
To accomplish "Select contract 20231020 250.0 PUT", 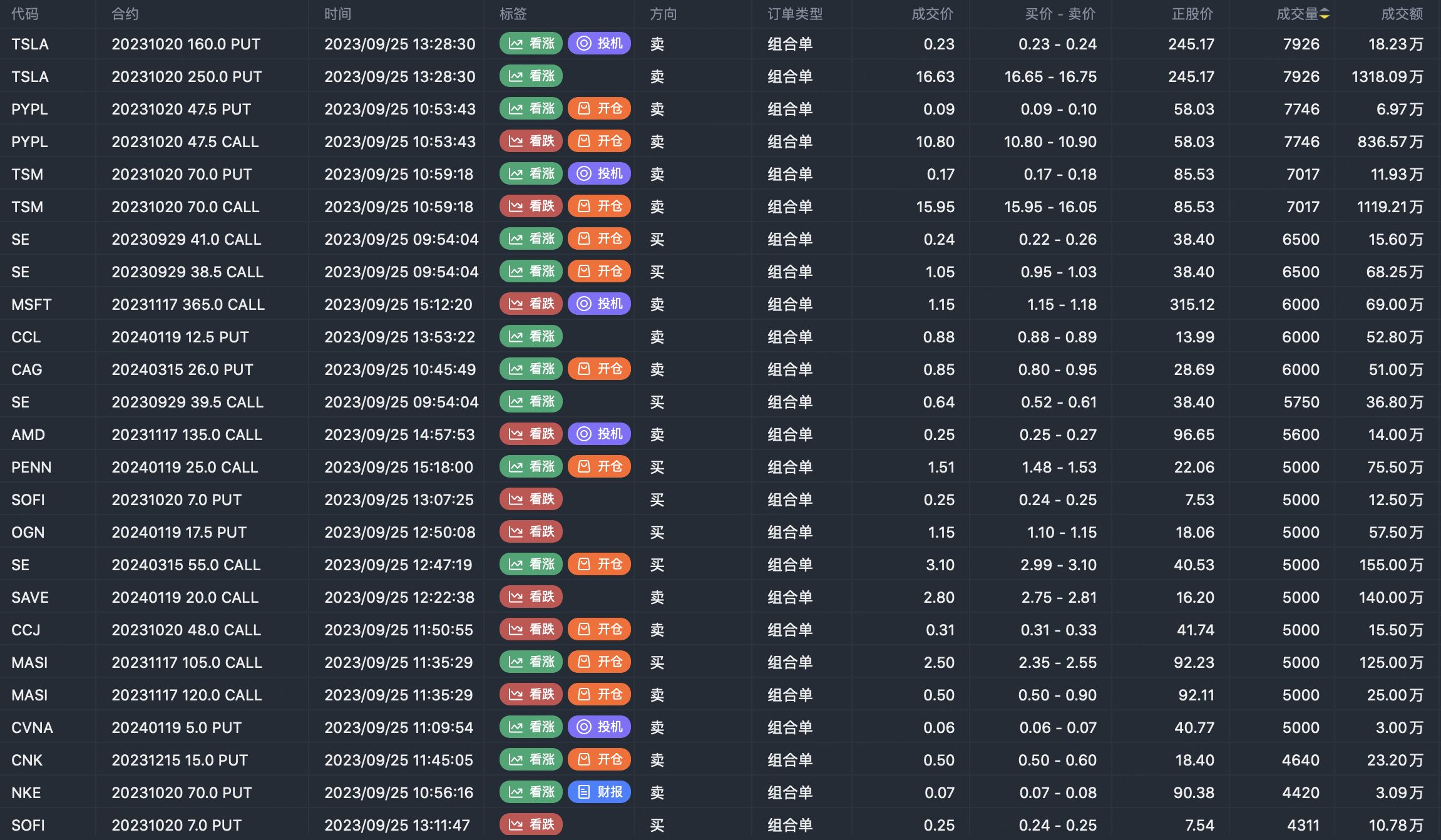I will coord(187,76).
